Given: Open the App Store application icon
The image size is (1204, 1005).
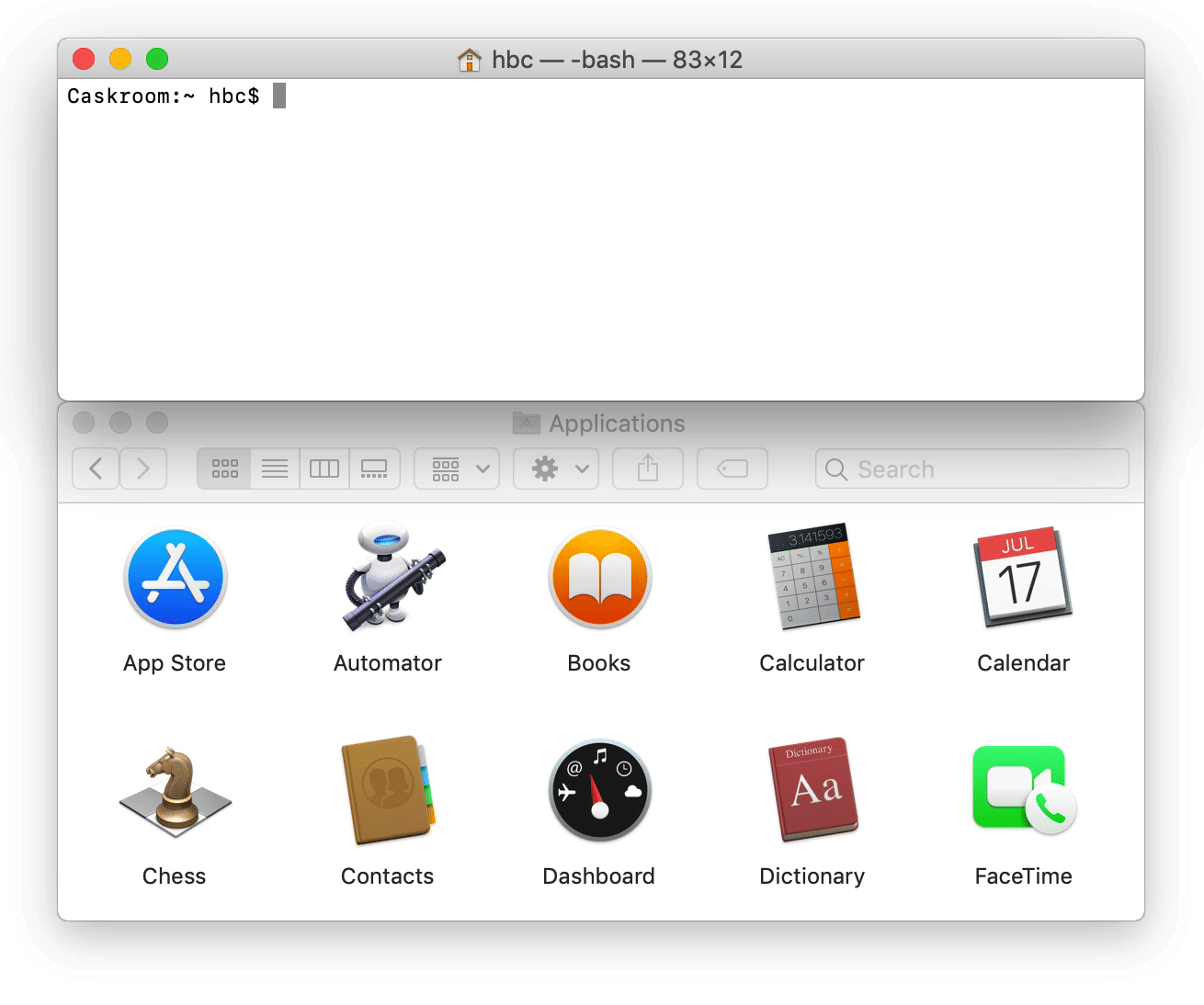Looking at the screenshot, I should 175,577.
